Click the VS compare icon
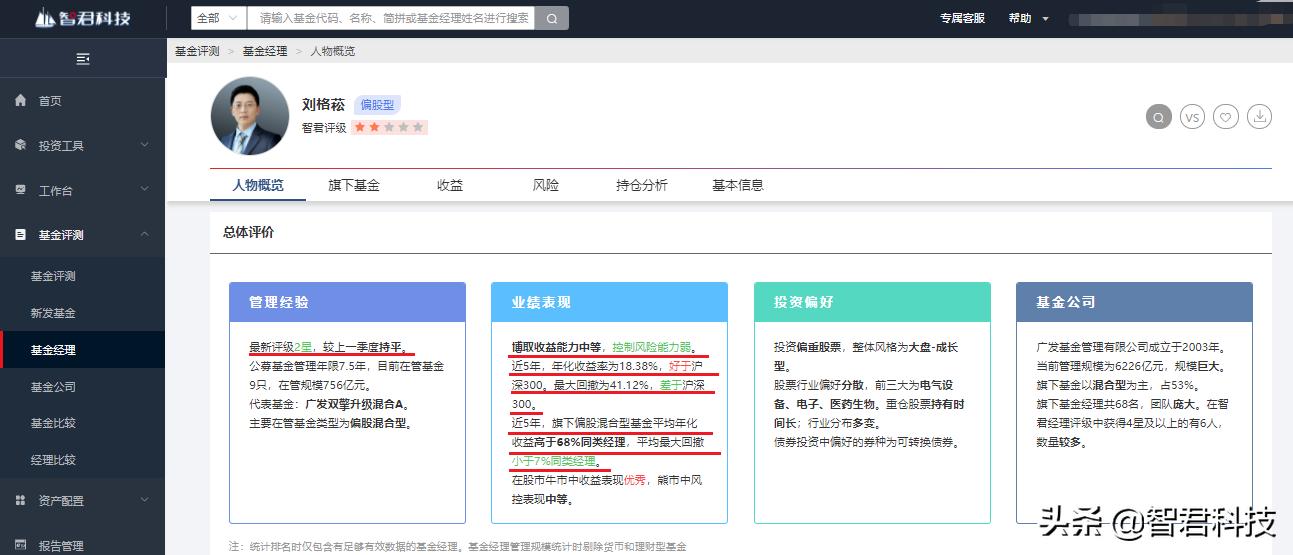This screenshot has height=555, width=1293. click(1192, 117)
